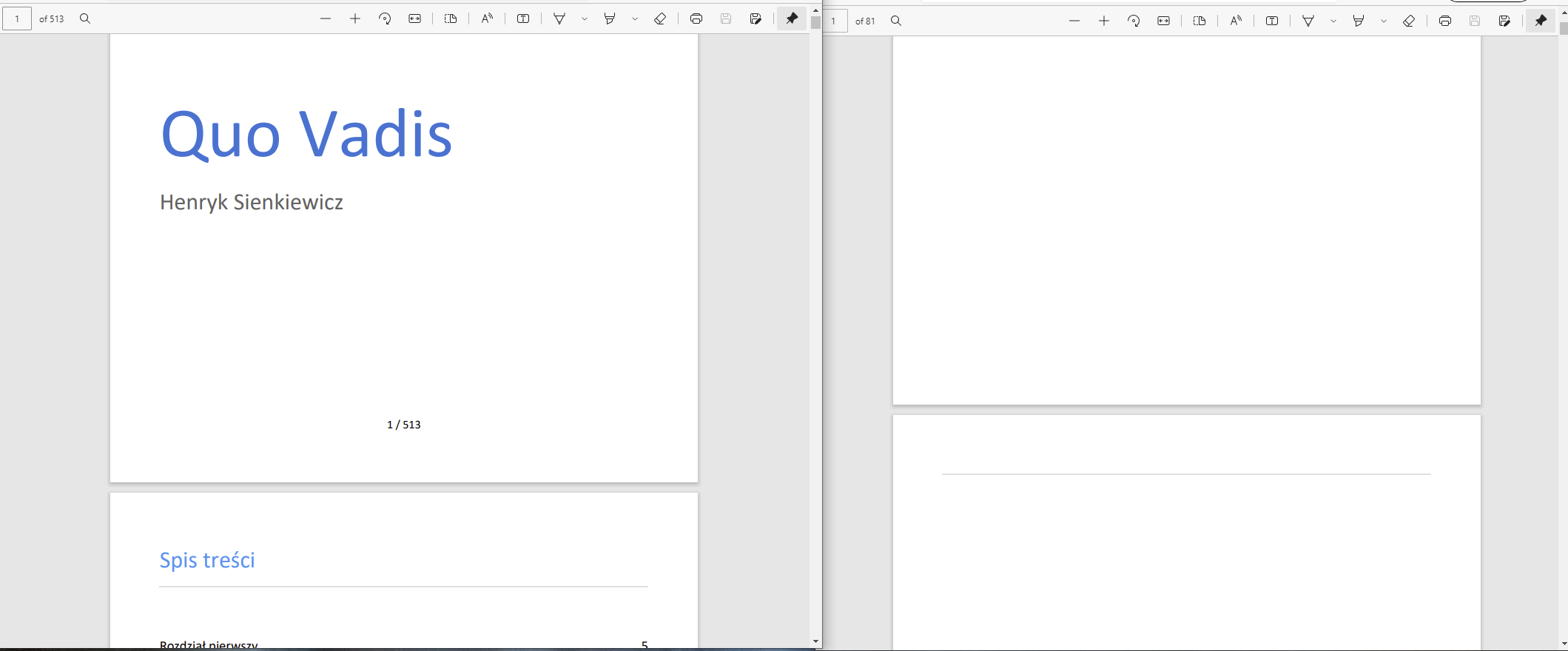
Task: Click left PDF scrollbar up arrow
Action: pyautogui.click(x=815, y=10)
